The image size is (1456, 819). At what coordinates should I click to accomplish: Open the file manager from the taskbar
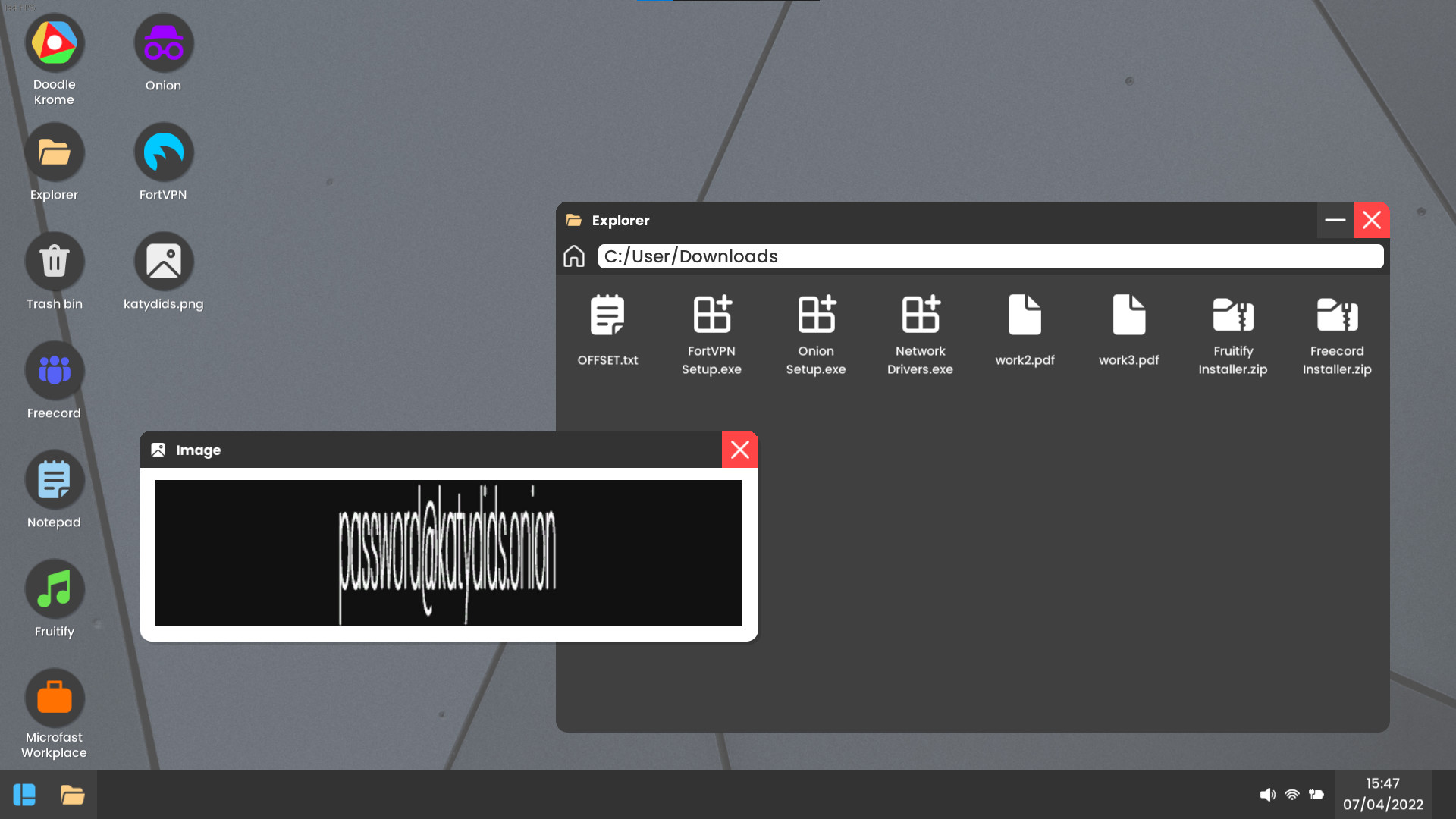pos(72,794)
